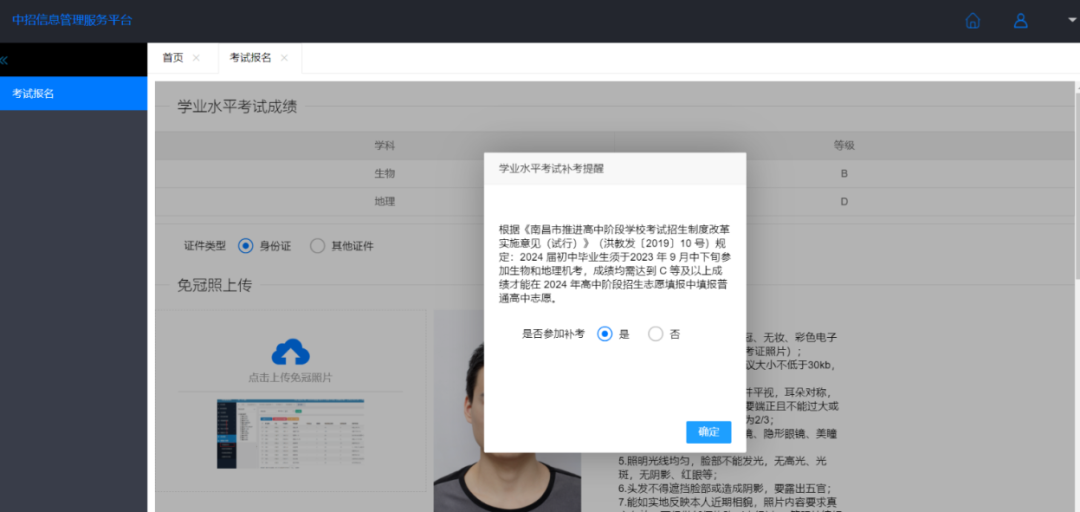Click the 学业水平考试补考提醒 dialog title
The height and width of the screenshot is (512, 1080).
tap(551, 168)
